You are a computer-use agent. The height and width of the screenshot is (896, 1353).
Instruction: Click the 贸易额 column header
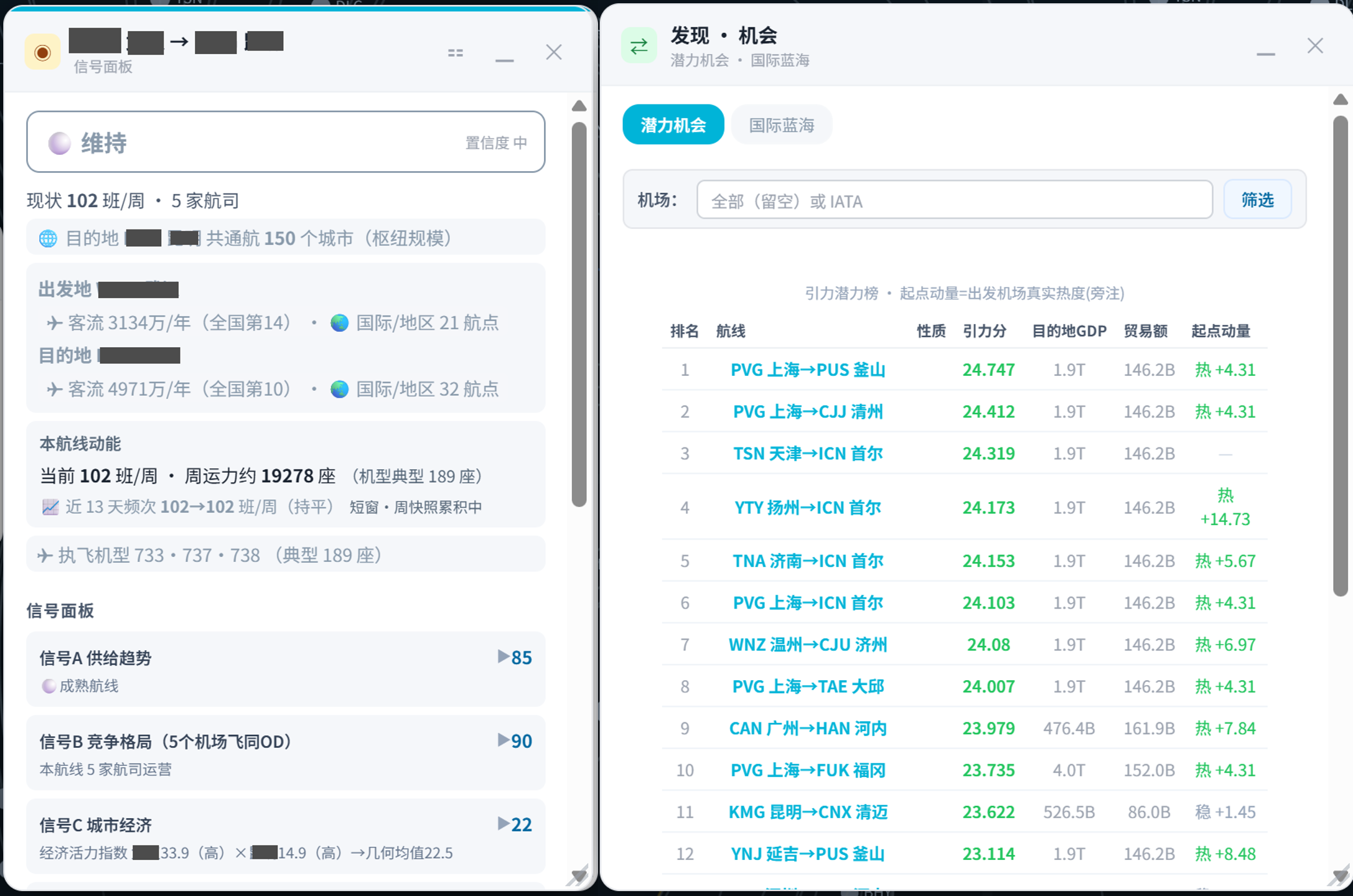pyautogui.click(x=1145, y=331)
